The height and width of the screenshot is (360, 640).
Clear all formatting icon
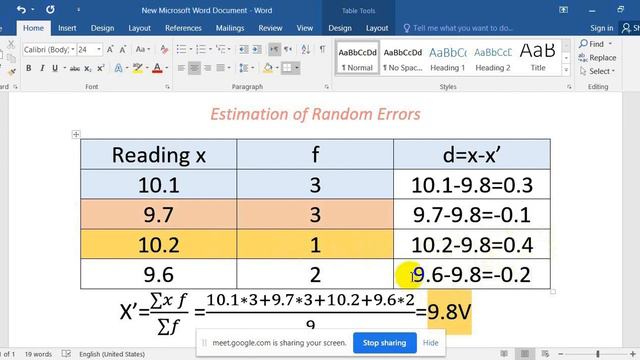point(164,49)
